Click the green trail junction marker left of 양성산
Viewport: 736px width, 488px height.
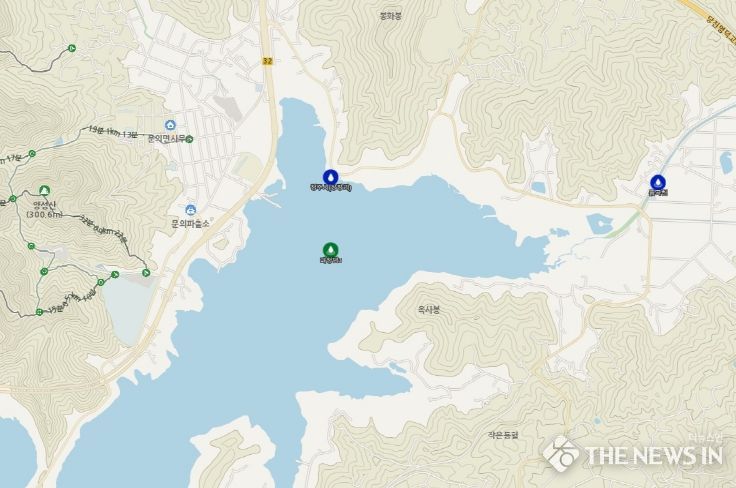pyautogui.click(x=13, y=198)
